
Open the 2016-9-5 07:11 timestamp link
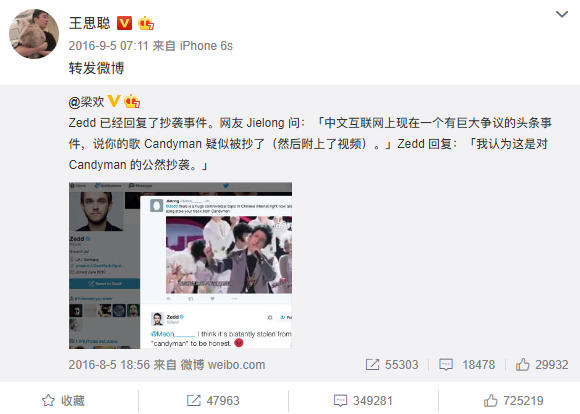[x=108, y=46]
